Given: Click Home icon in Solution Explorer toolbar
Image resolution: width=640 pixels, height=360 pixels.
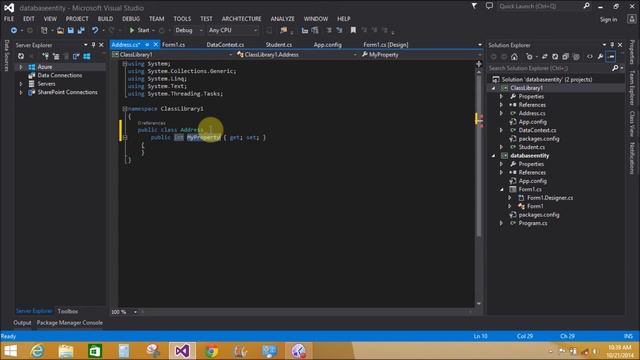Looking at the screenshot, I should click(514, 57).
